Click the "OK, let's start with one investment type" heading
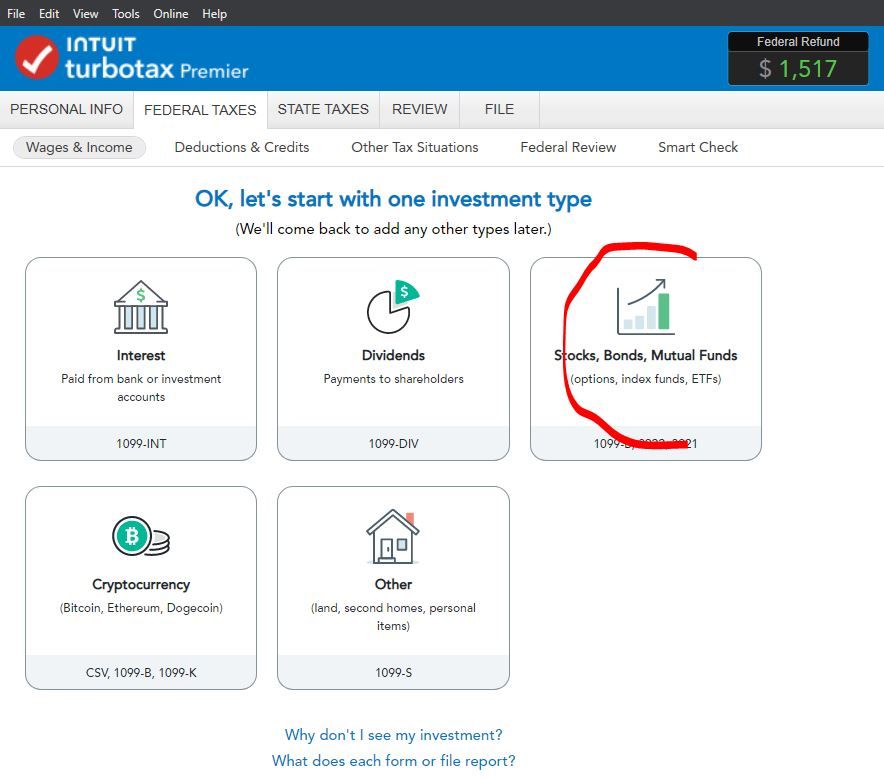The image size is (884, 780). pos(394,199)
